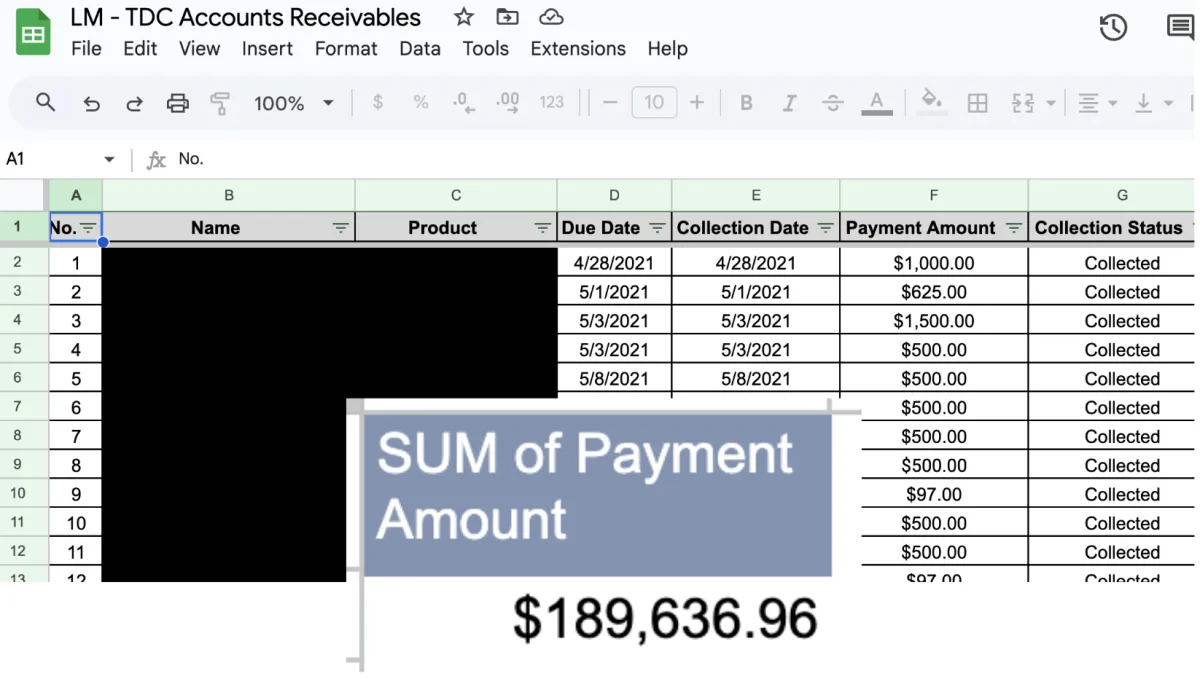The width and height of the screenshot is (1200, 679).
Task: Increase decimal places
Action: pos(507,102)
